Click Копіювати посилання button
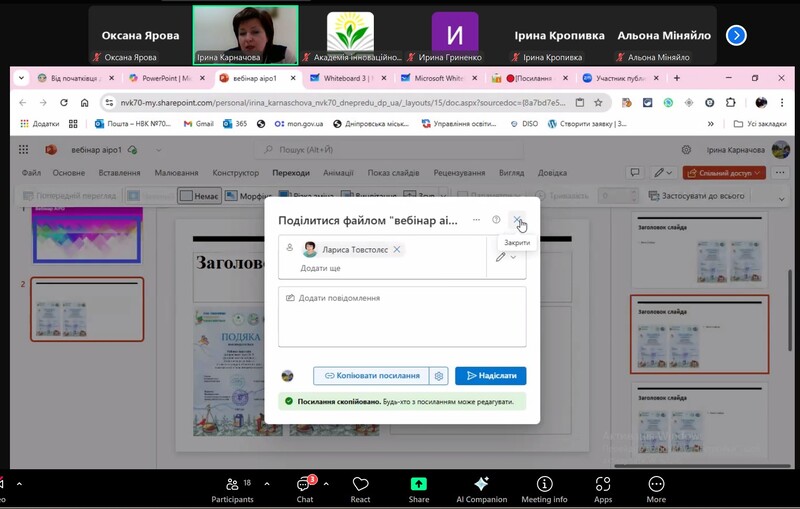The image size is (800, 509). coord(371,376)
